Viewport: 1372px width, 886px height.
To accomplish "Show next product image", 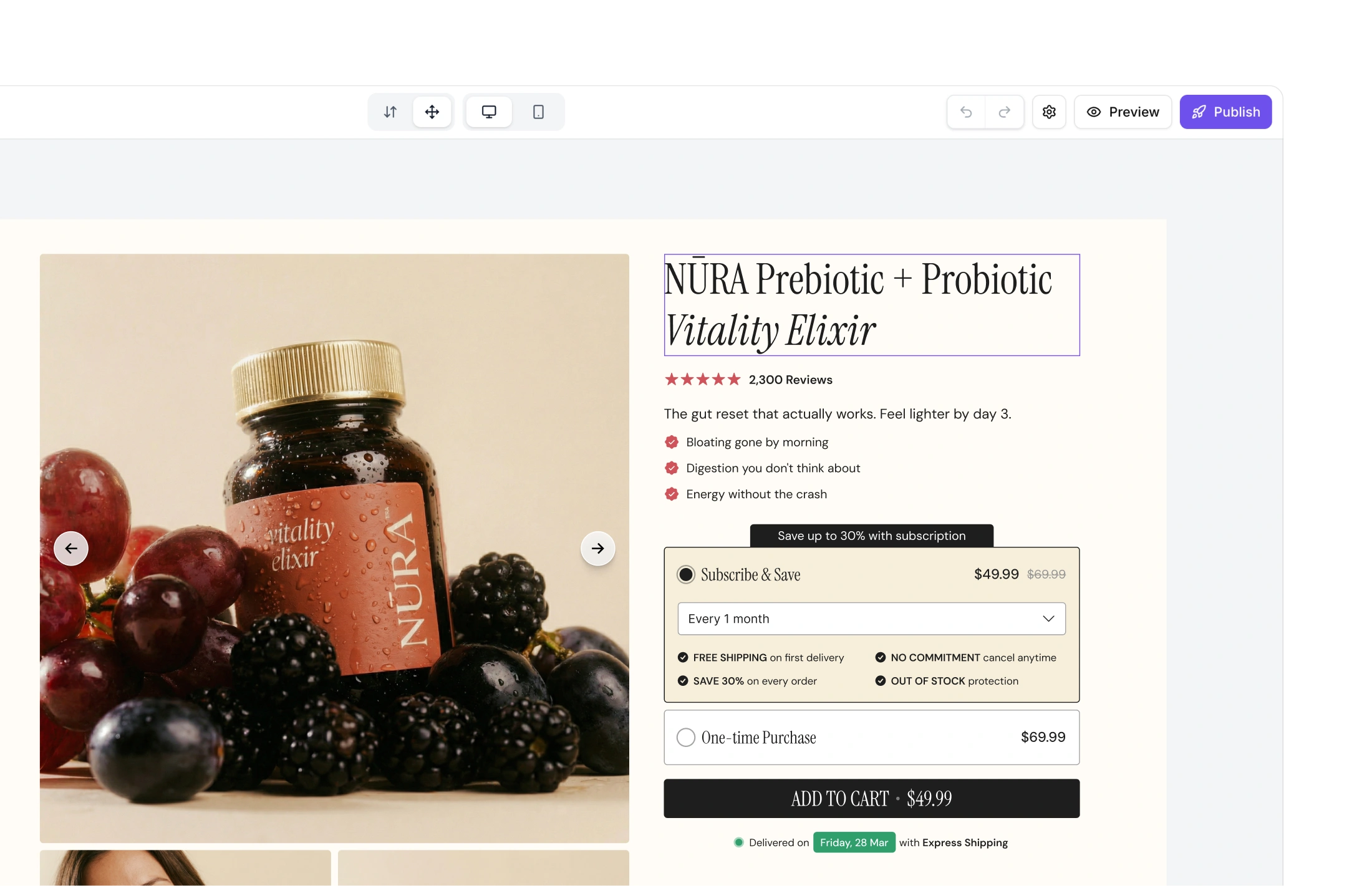I will tap(597, 548).
